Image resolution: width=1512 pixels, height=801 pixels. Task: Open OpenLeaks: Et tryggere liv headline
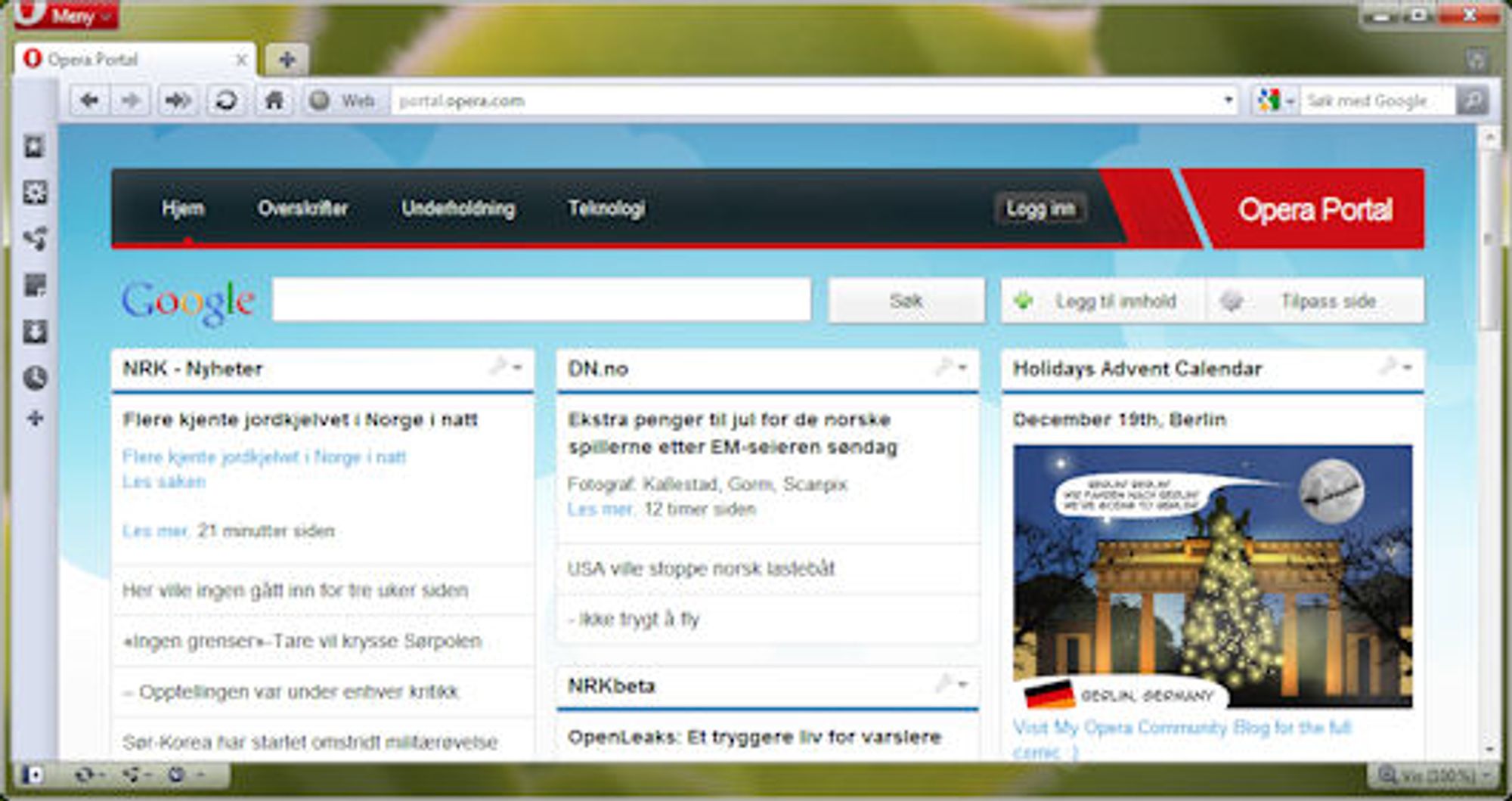754,737
